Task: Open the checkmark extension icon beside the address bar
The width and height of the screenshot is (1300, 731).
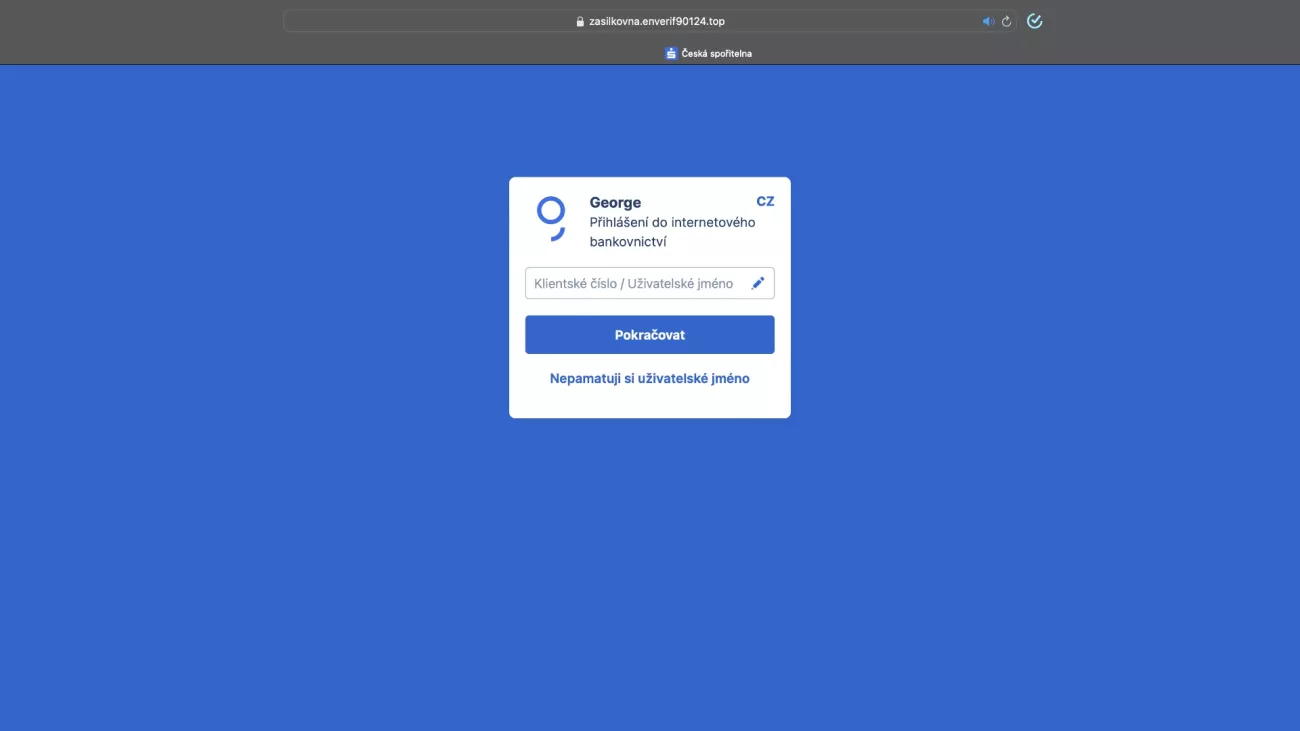Action: coord(1035,21)
